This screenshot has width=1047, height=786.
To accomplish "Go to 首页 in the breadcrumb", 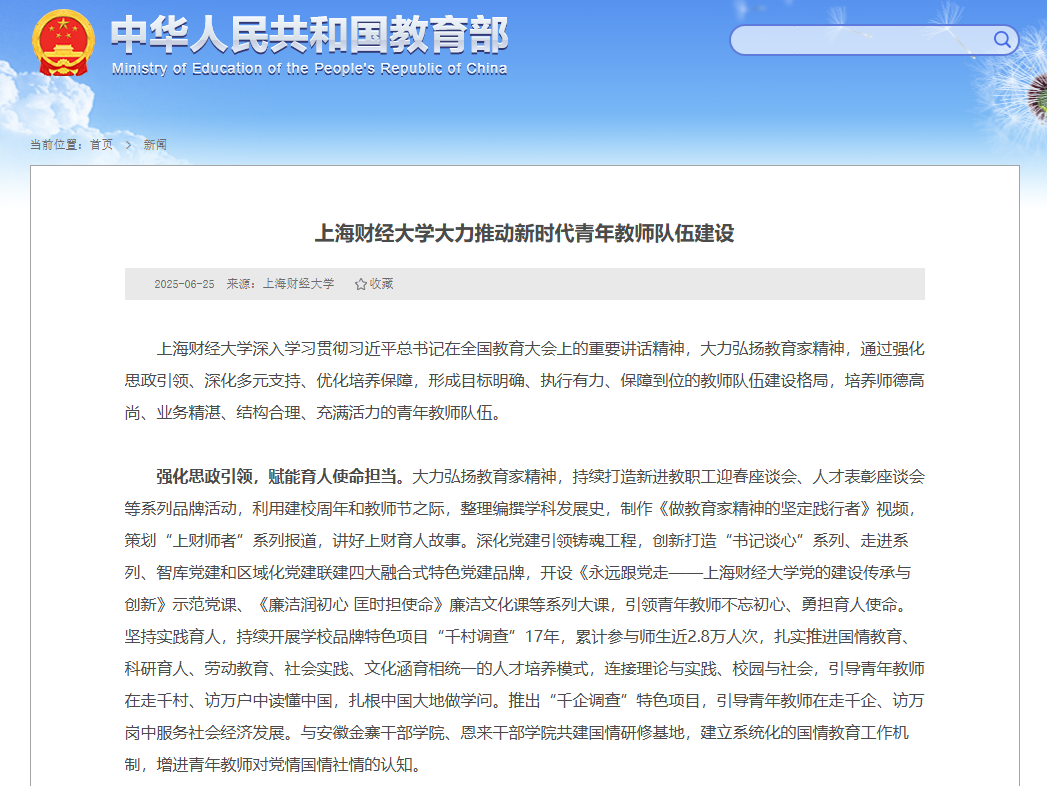I will tap(101, 145).
